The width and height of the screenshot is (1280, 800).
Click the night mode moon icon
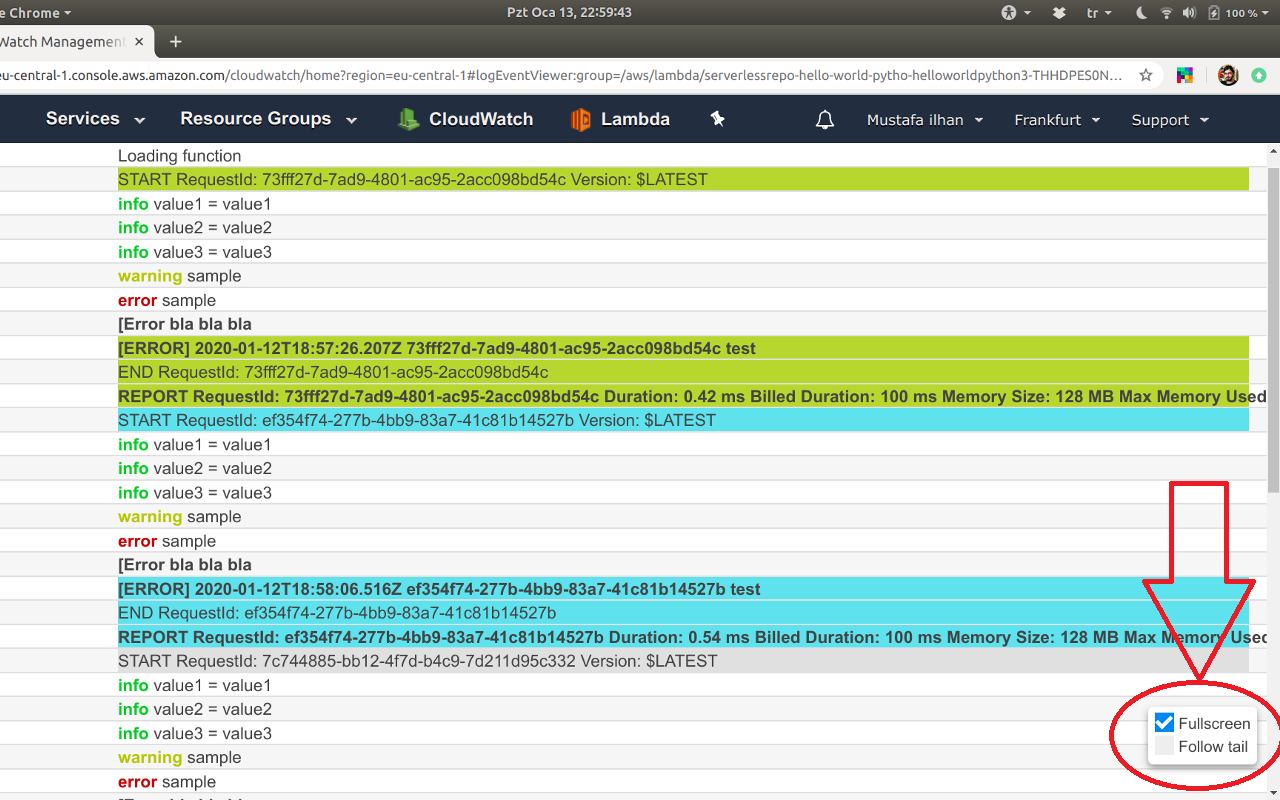coord(1140,12)
